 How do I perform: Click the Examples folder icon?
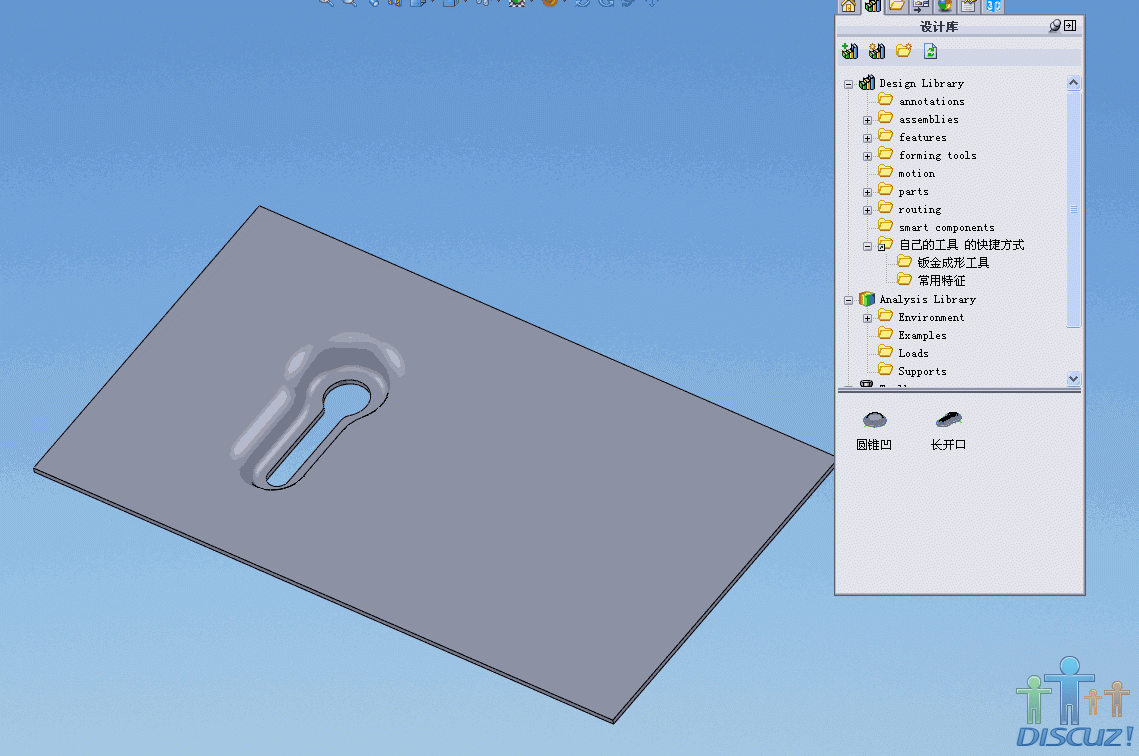click(x=885, y=334)
